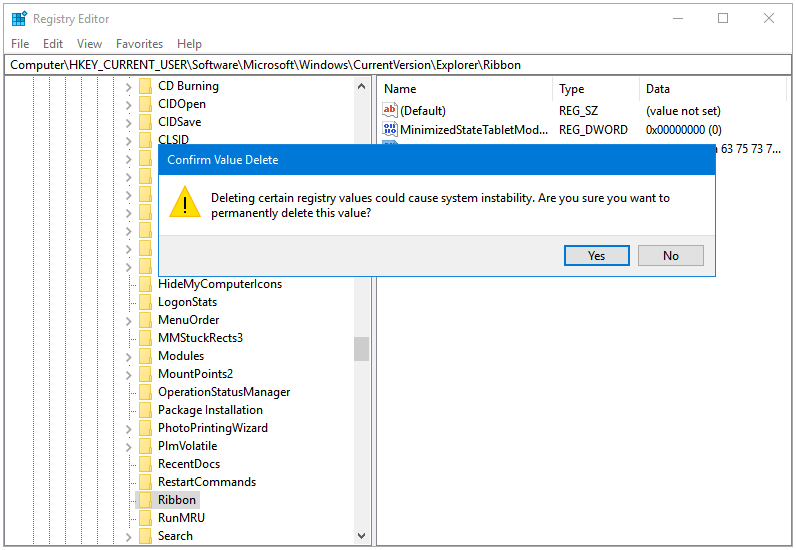Click the MountPoints2 folder icon

(x=145, y=374)
